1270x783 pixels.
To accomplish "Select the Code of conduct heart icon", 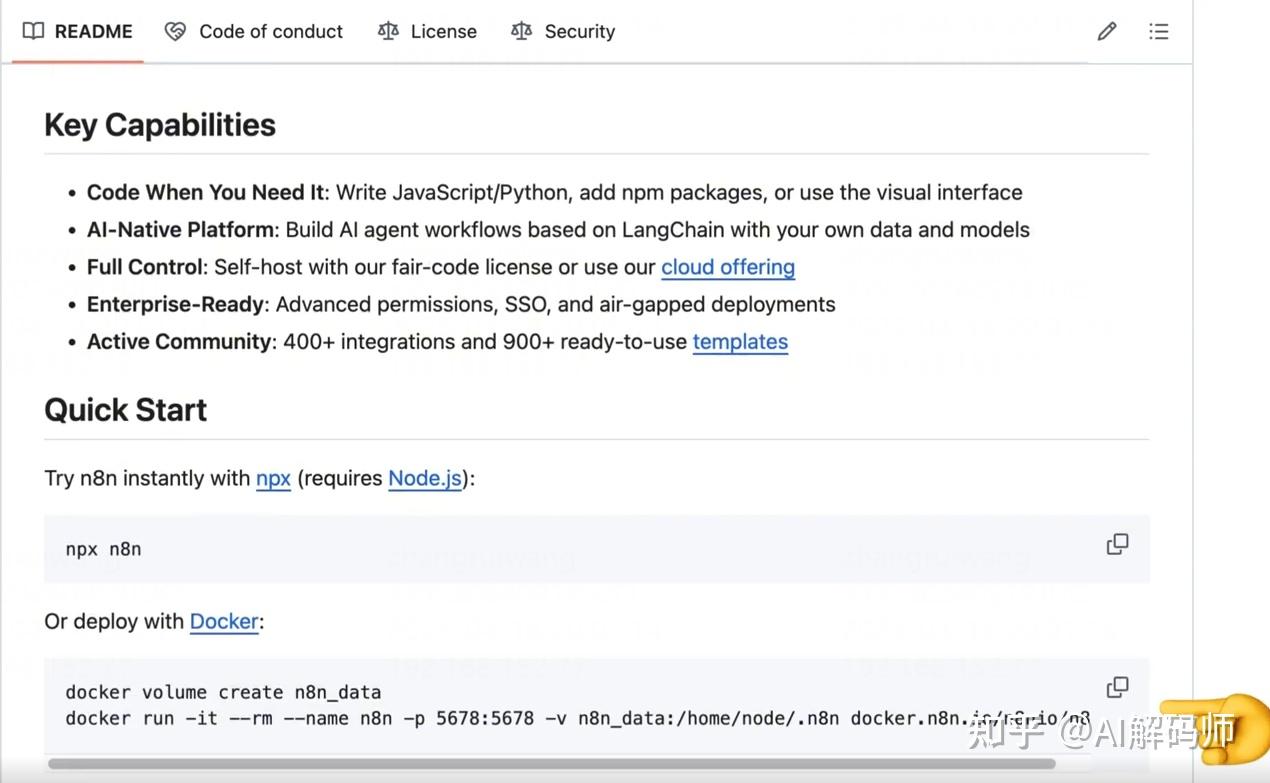I will tap(175, 31).
